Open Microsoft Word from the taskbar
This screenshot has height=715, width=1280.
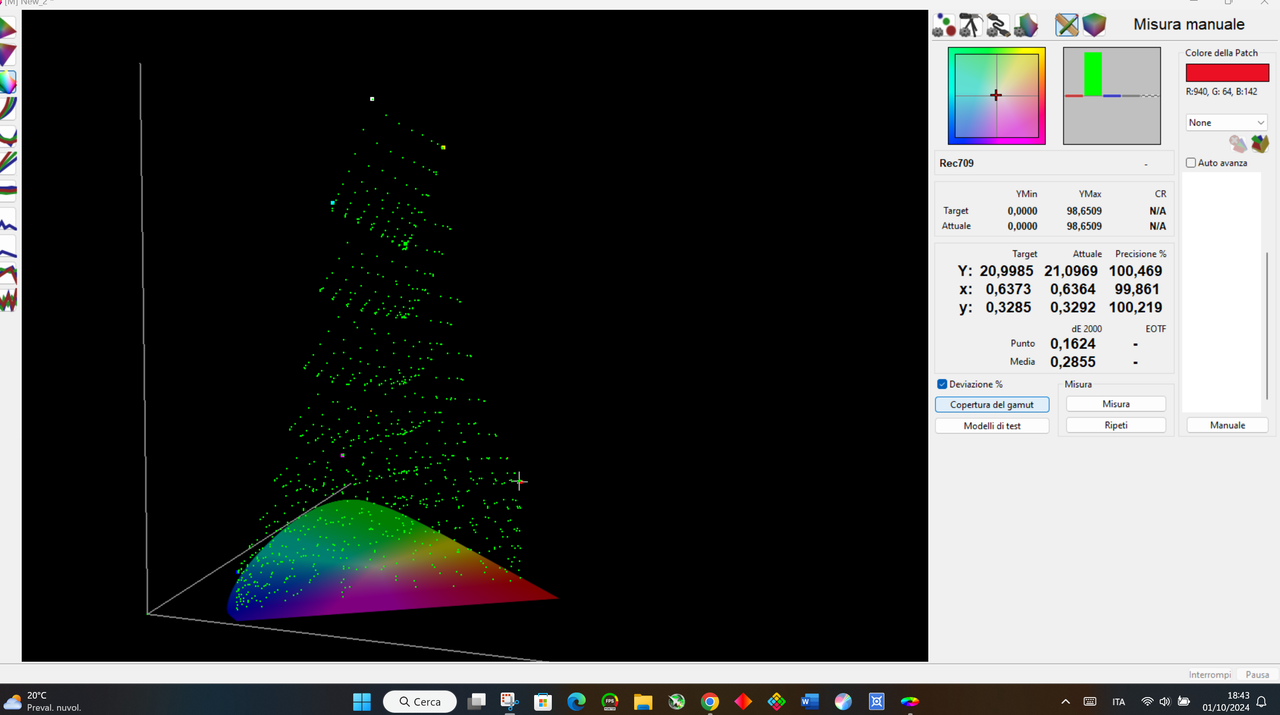(x=809, y=701)
